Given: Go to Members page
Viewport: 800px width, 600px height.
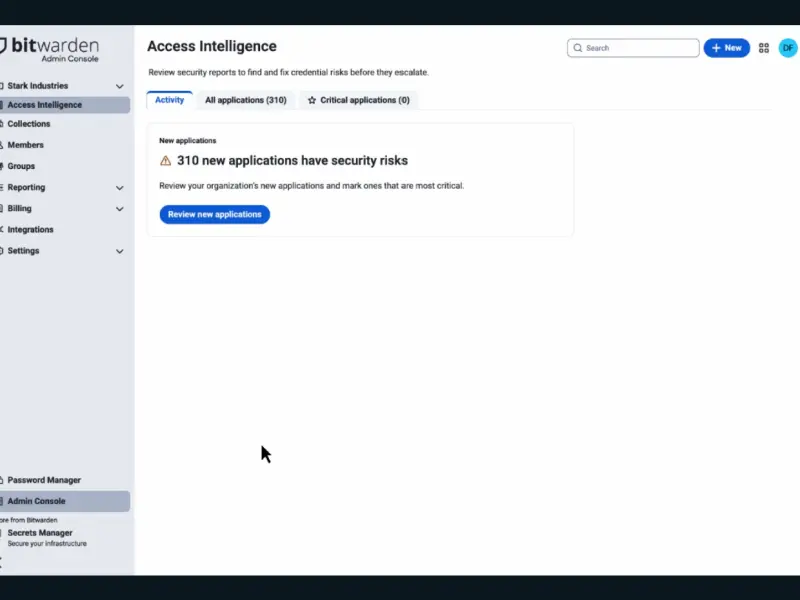Looking at the screenshot, I should 26,145.
